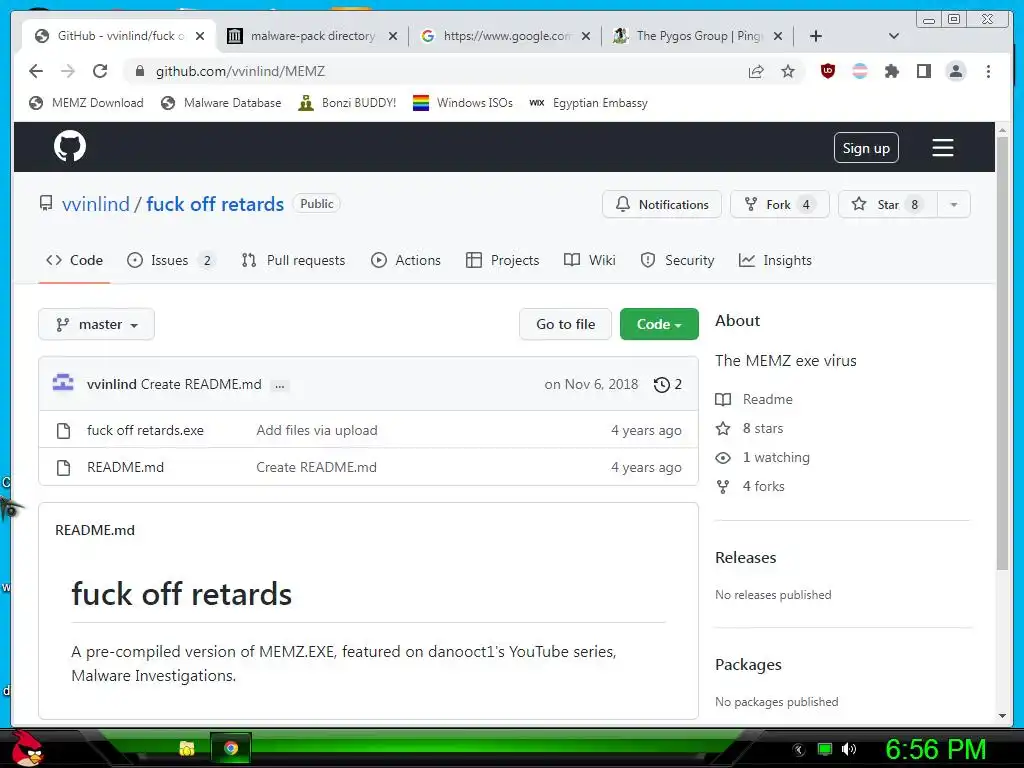The width and height of the screenshot is (1024, 768).
Task: Open the uBlock Origin extension icon
Action: (828, 71)
